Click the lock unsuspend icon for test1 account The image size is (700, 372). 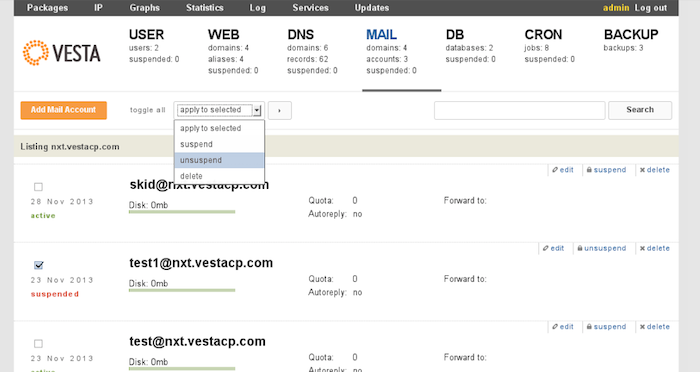click(580, 248)
